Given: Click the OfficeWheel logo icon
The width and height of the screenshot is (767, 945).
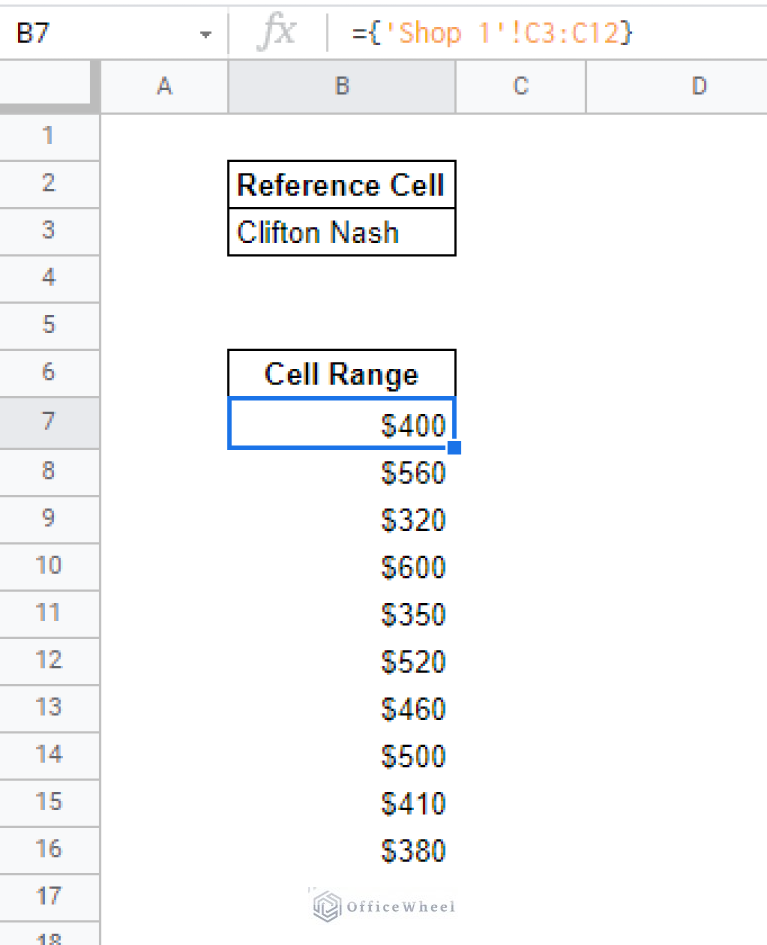Looking at the screenshot, I should [x=326, y=906].
